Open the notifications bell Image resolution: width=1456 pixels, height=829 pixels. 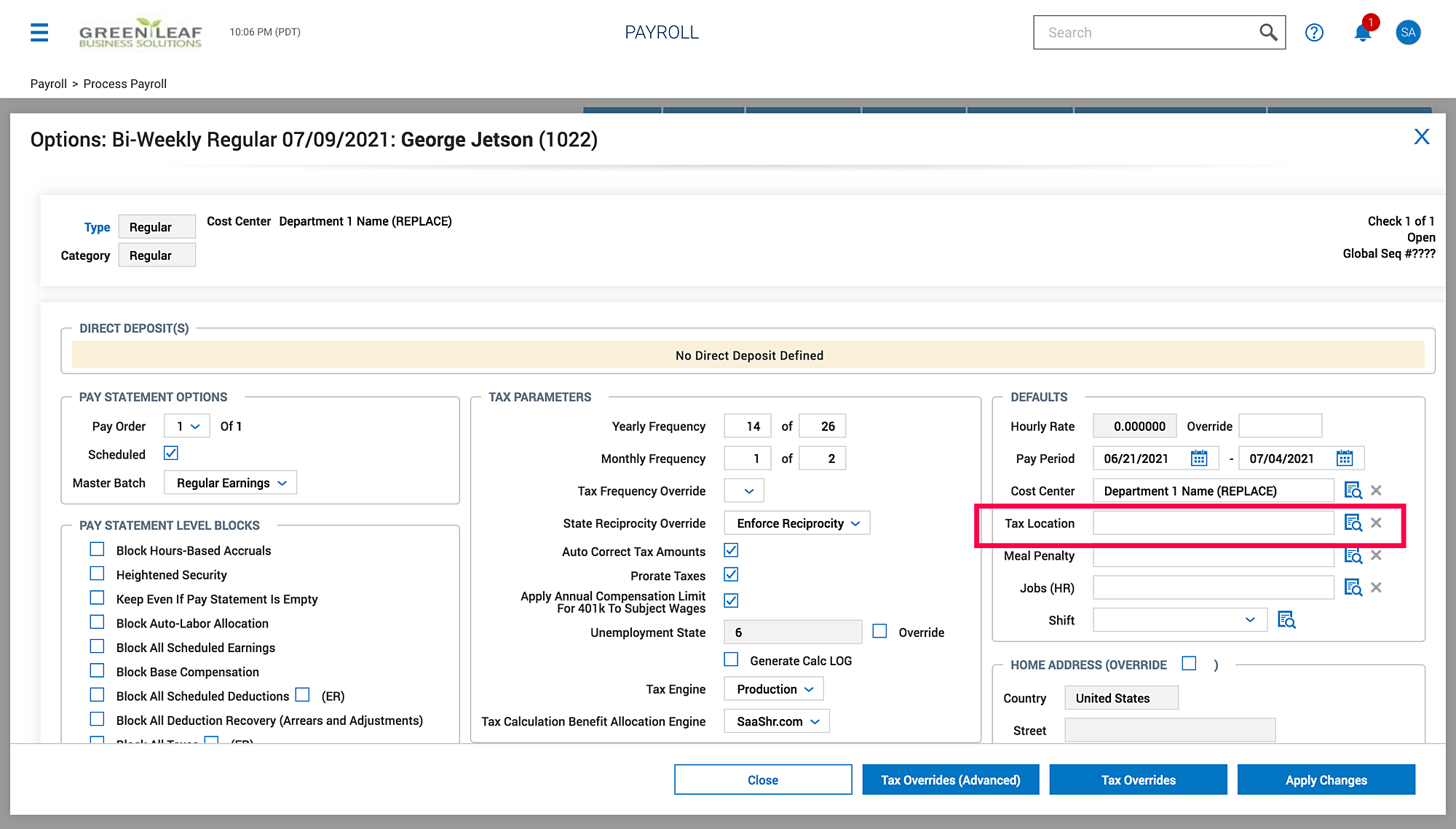(1362, 32)
